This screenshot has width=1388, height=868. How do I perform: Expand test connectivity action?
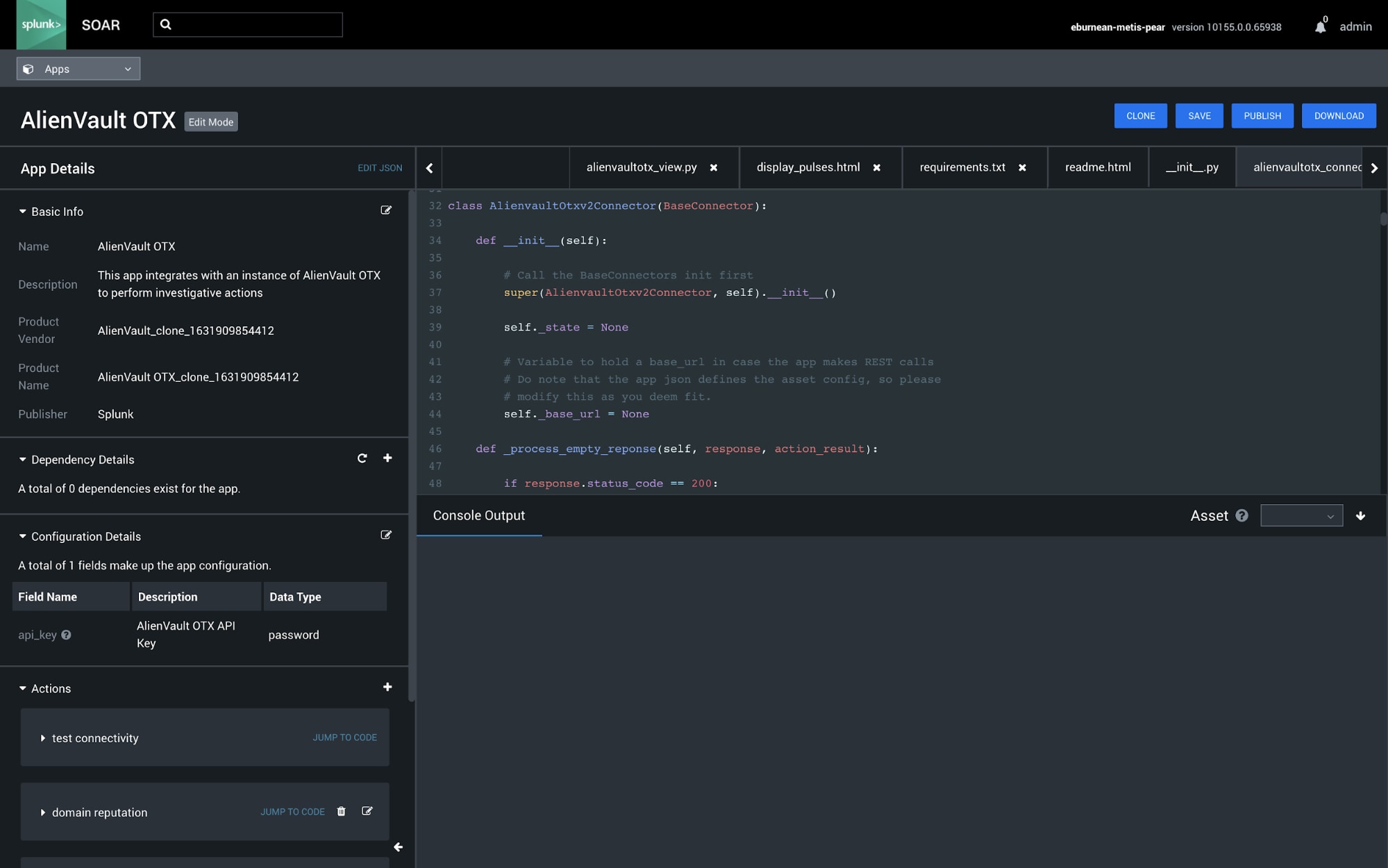pyautogui.click(x=43, y=738)
